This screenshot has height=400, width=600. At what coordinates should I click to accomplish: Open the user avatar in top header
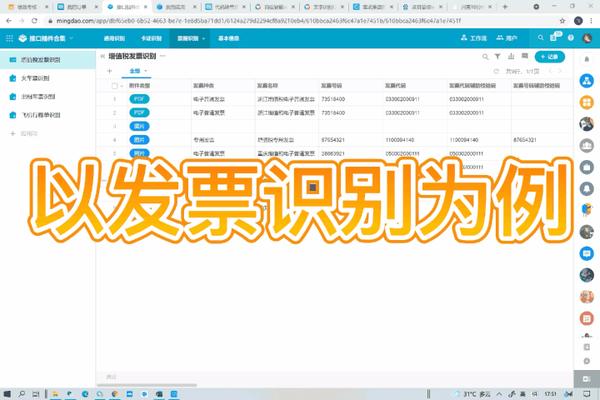[x=587, y=38]
